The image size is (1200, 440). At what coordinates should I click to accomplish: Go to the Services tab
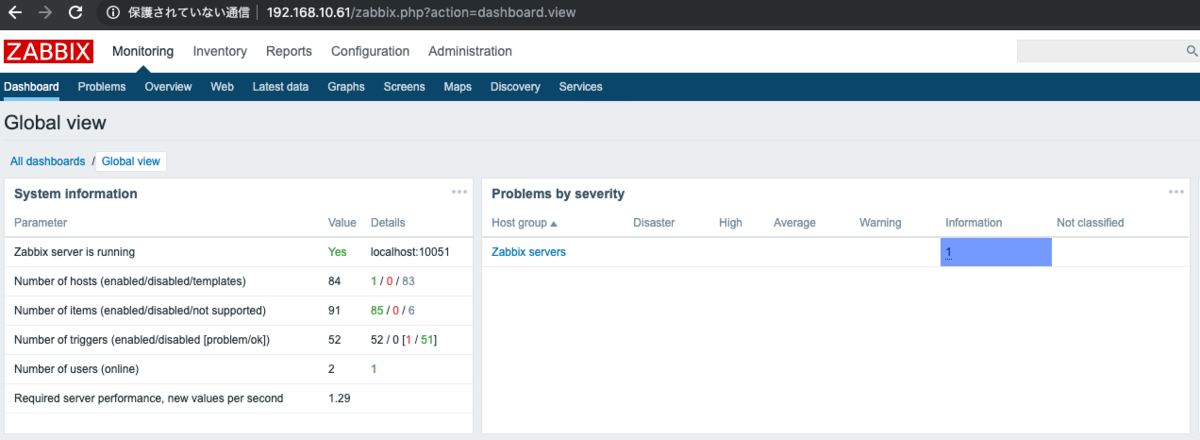tap(581, 87)
